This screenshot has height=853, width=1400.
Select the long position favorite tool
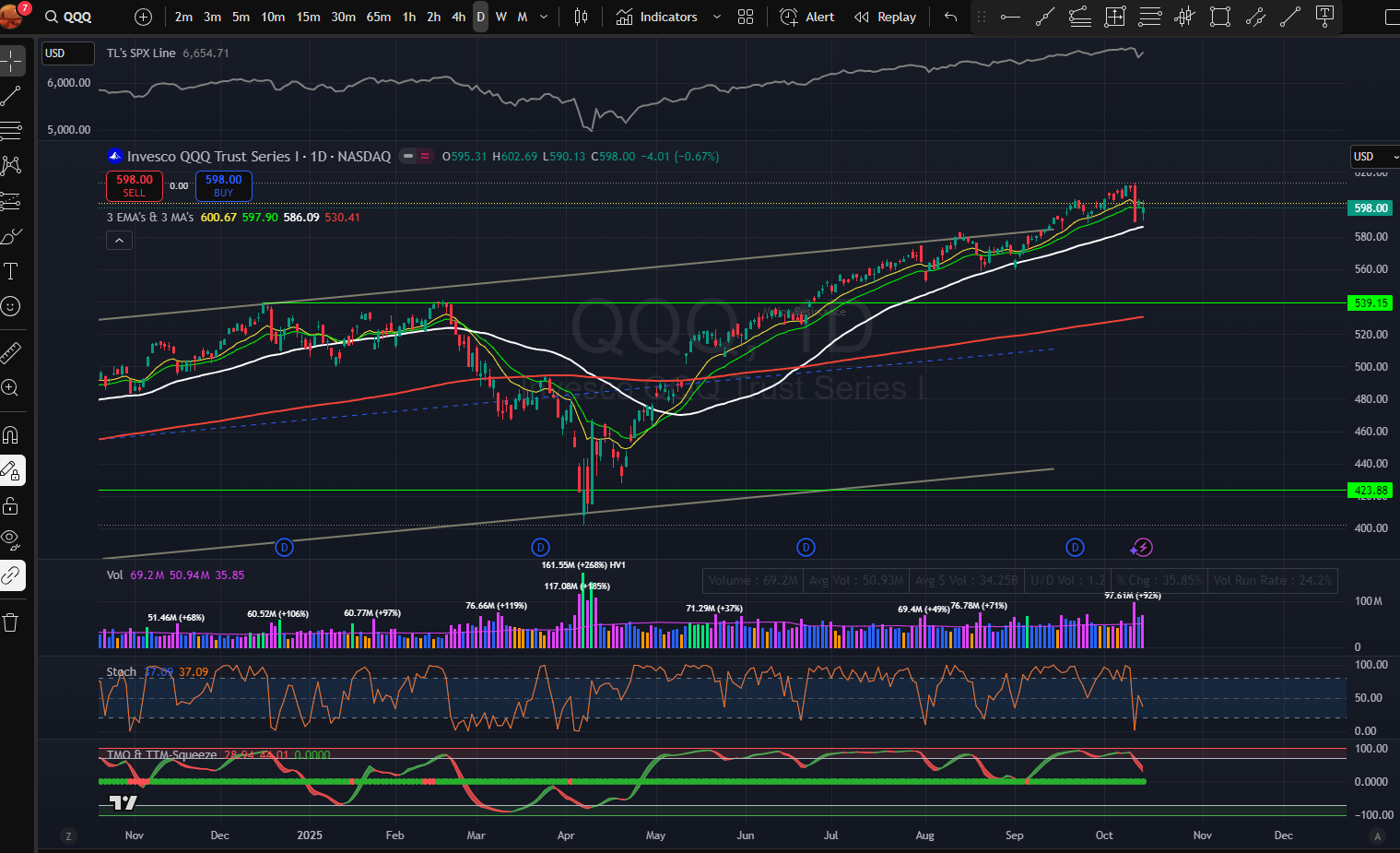[x=1115, y=17]
